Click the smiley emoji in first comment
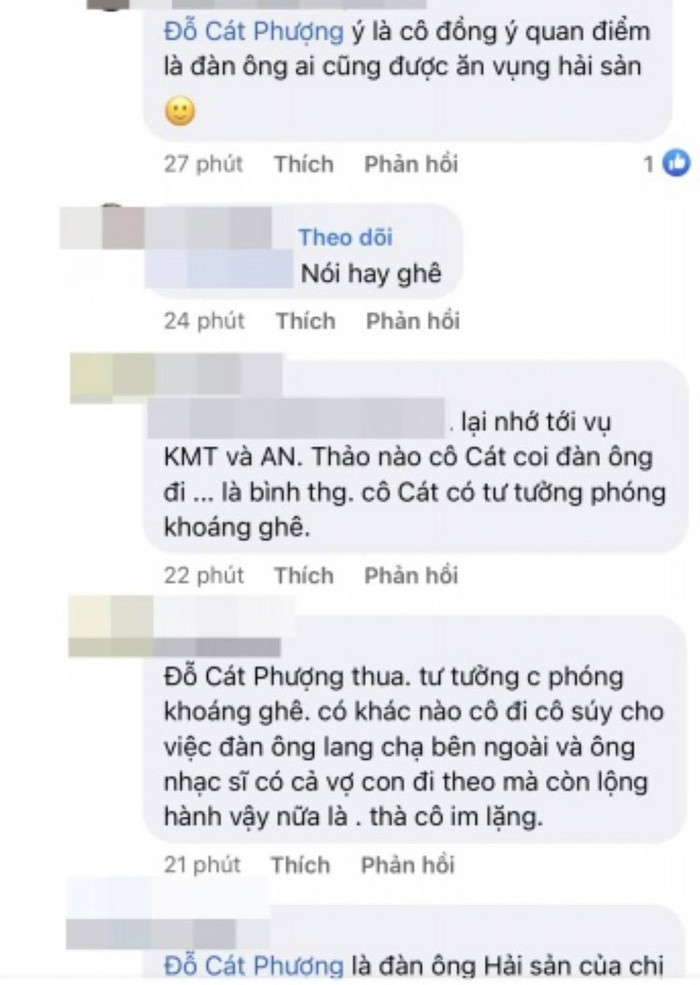Image resolution: width=700 pixels, height=985 pixels. [180, 111]
